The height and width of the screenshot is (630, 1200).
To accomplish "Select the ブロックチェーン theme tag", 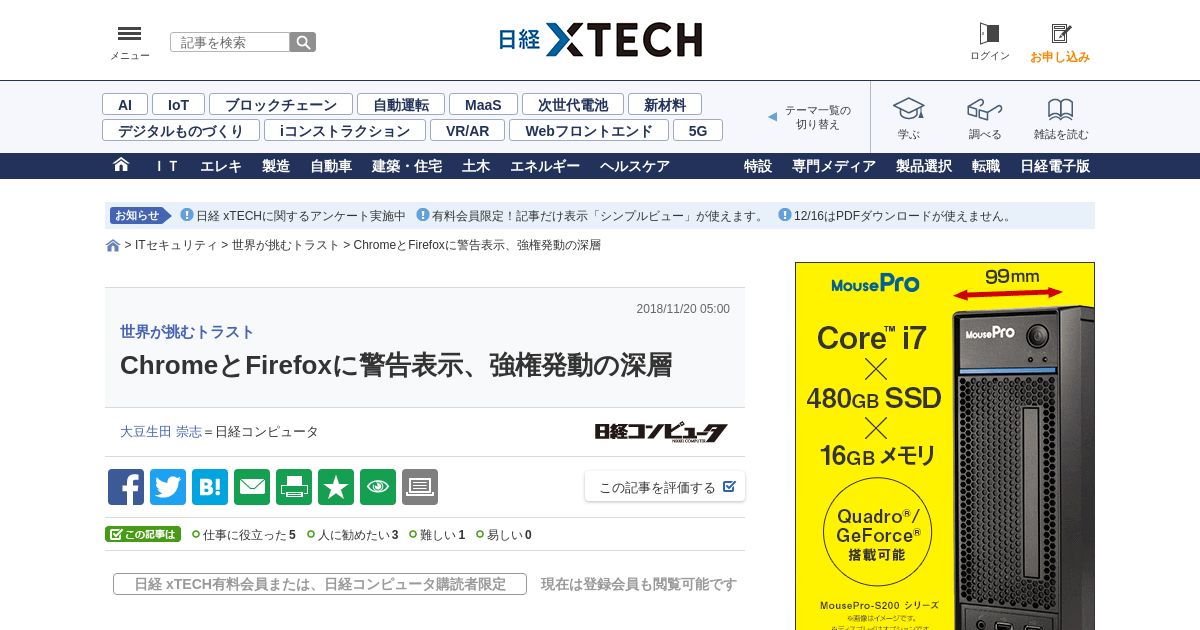I will (281, 104).
